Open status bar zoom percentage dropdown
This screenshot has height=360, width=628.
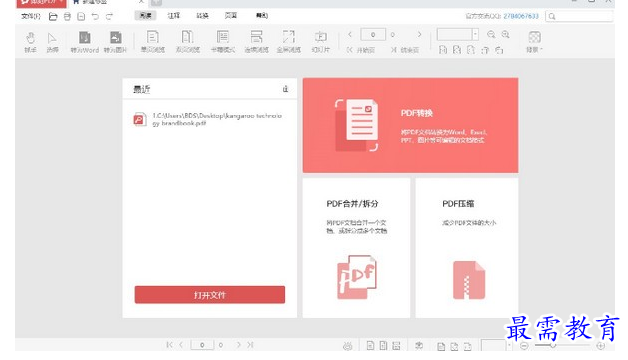[509, 346]
